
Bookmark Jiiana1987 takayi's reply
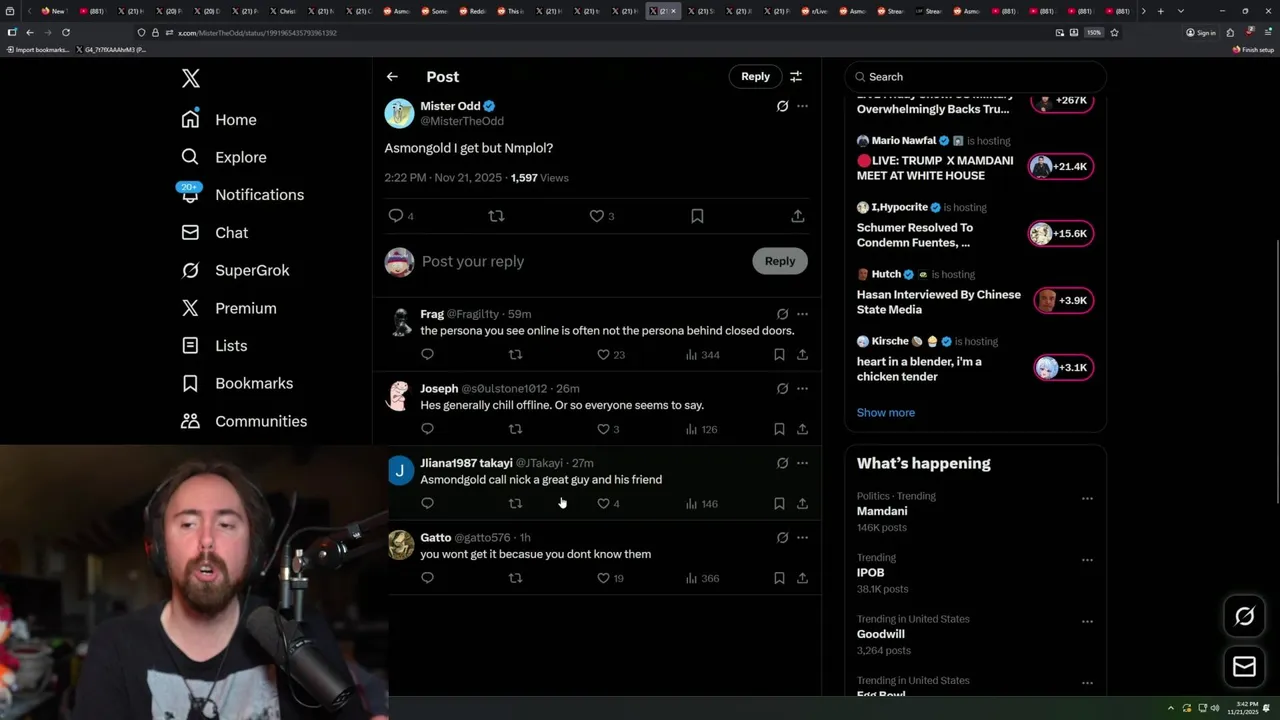(779, 503)
